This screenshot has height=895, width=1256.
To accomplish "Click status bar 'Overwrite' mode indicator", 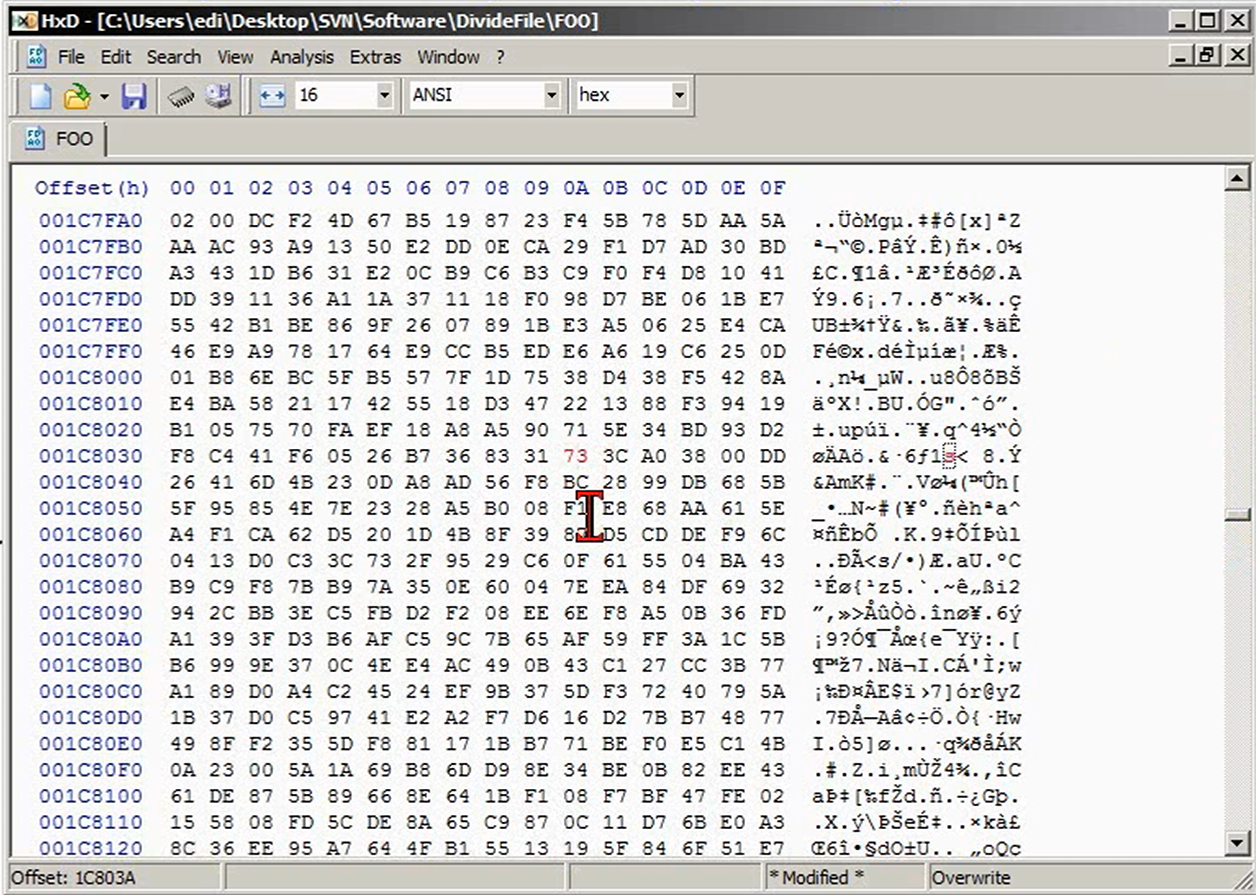I will coord(972,878).
